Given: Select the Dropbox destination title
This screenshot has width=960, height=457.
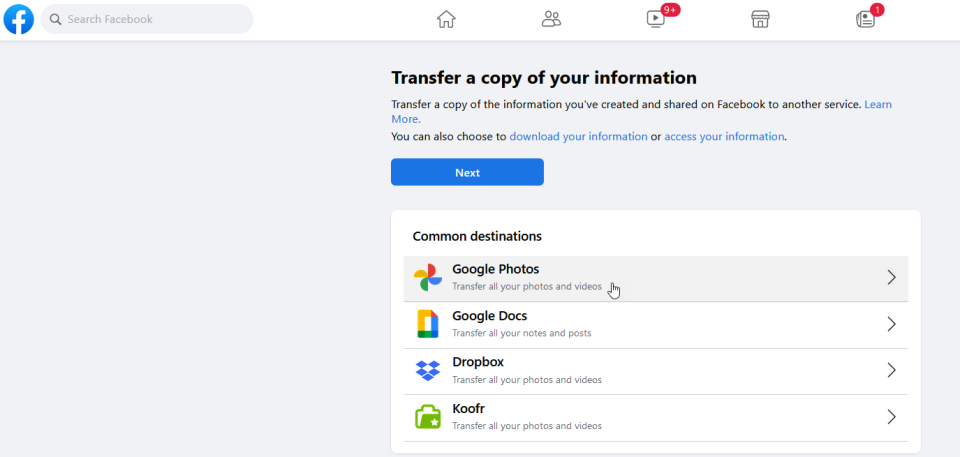Looking at the screenshot, I should tap(478, 362).
